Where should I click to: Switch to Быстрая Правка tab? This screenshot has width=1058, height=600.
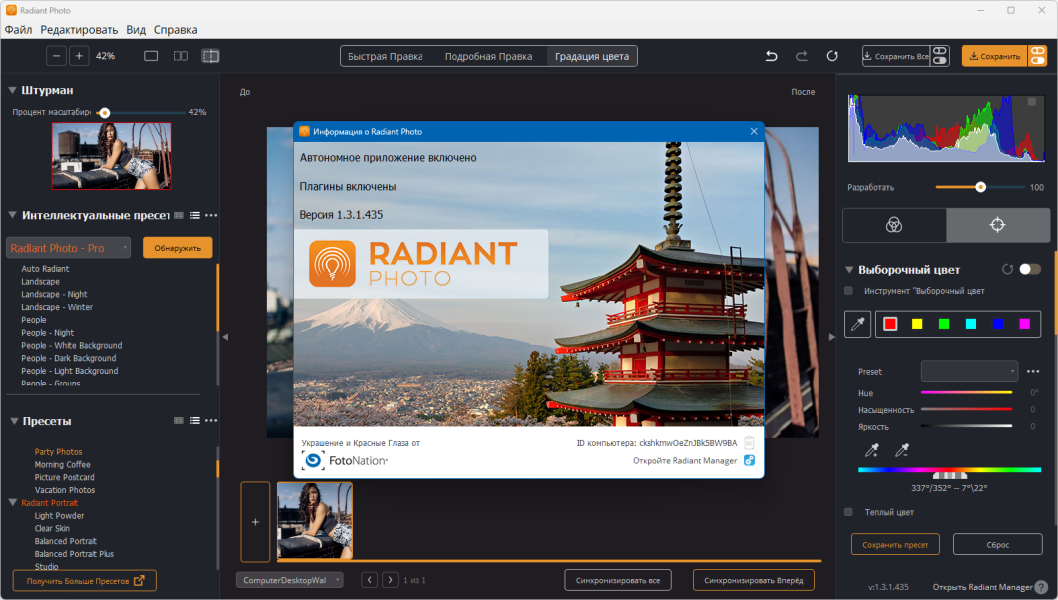click(x=385, y=56)
